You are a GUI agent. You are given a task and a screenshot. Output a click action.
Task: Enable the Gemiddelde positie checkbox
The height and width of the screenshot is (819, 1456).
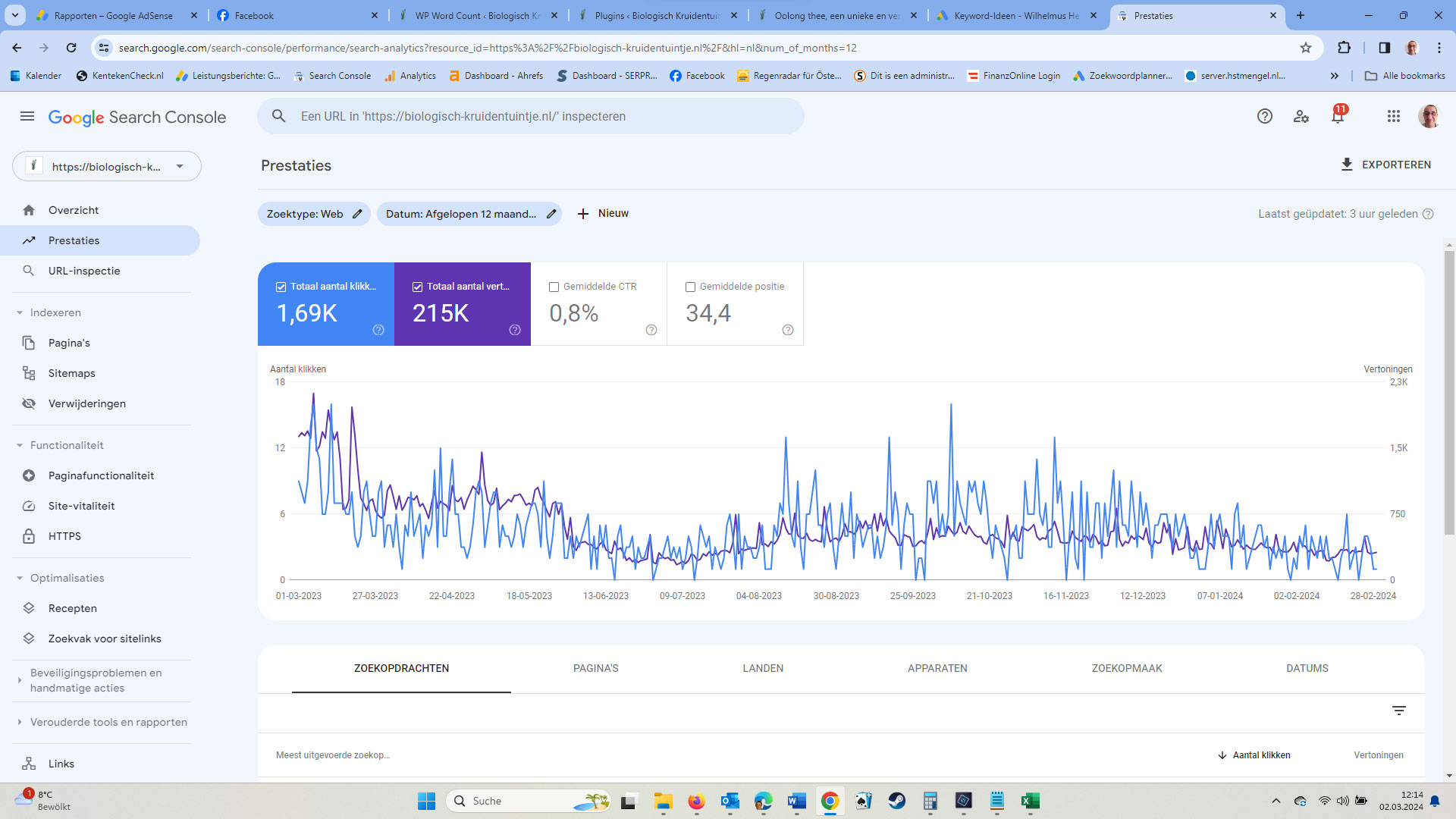tap(690, 287)
